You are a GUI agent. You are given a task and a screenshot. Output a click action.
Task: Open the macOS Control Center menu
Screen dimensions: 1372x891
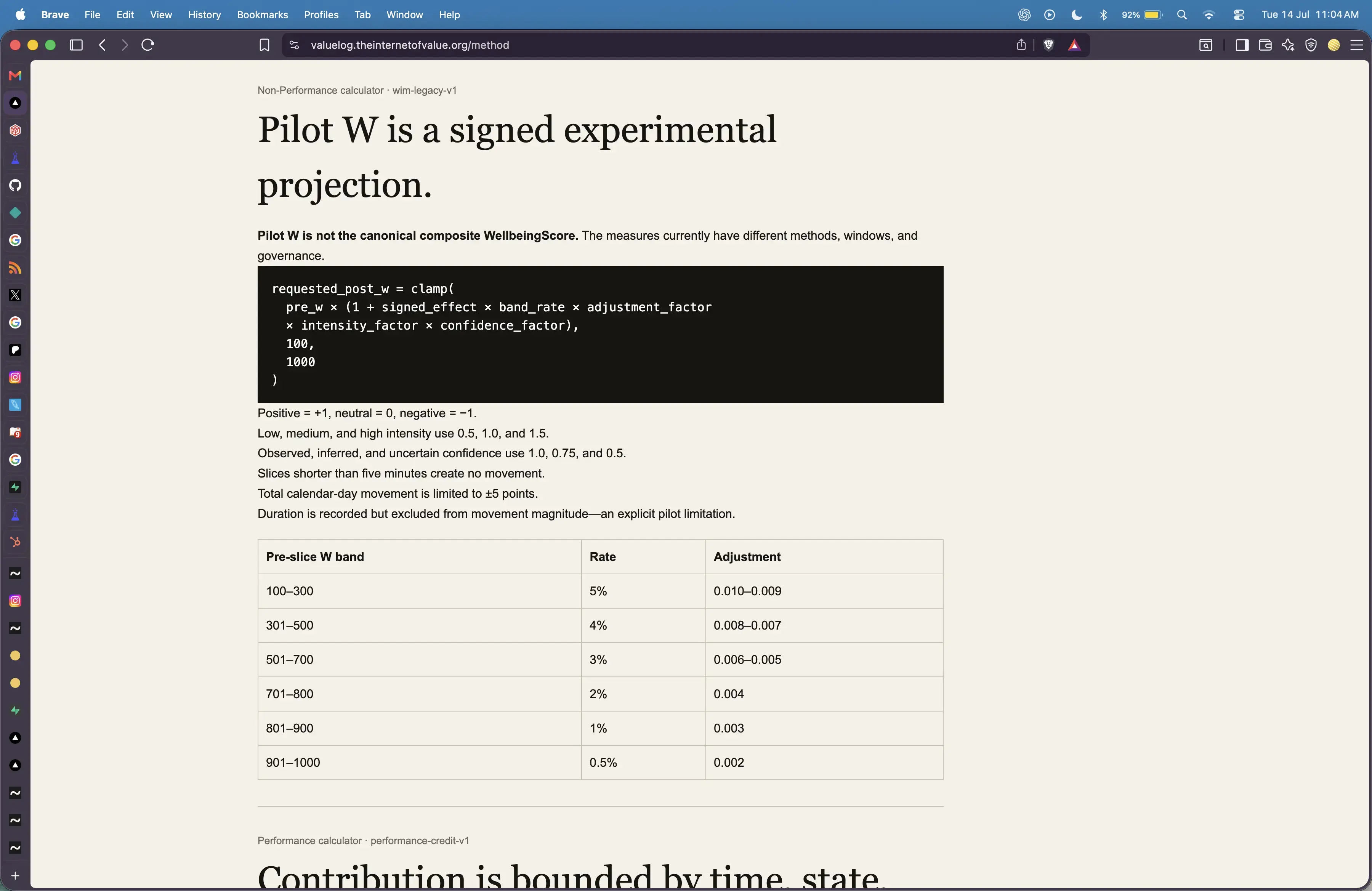coord(1239,15)
